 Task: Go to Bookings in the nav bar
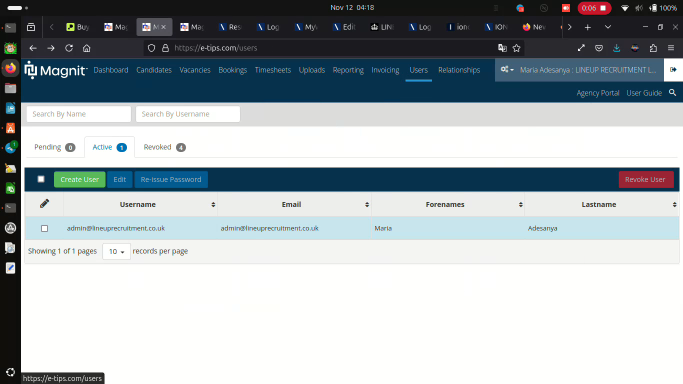233,70
